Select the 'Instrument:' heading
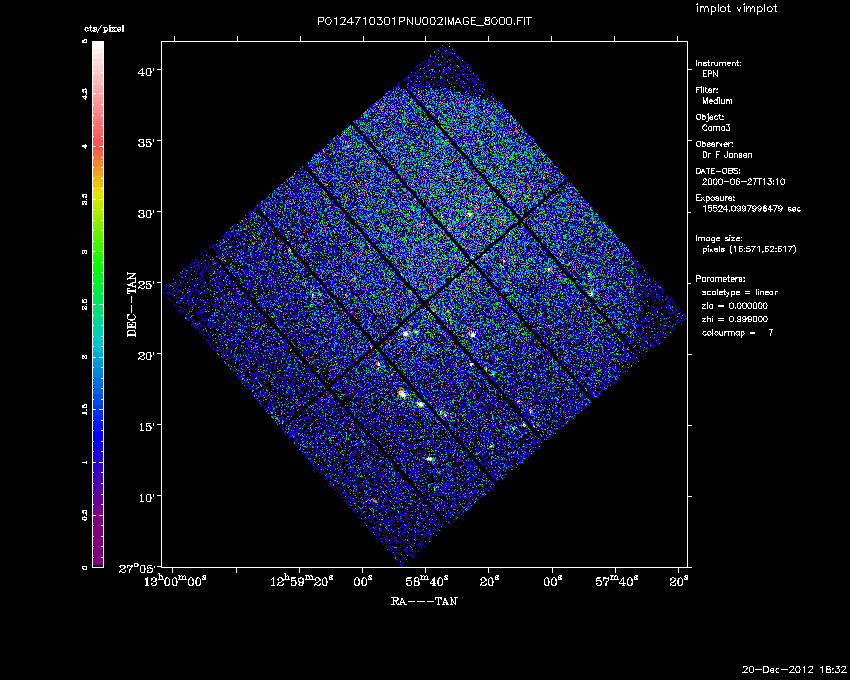Image resolution: width=850 pixels, height=680 pixels. (718, 63)
